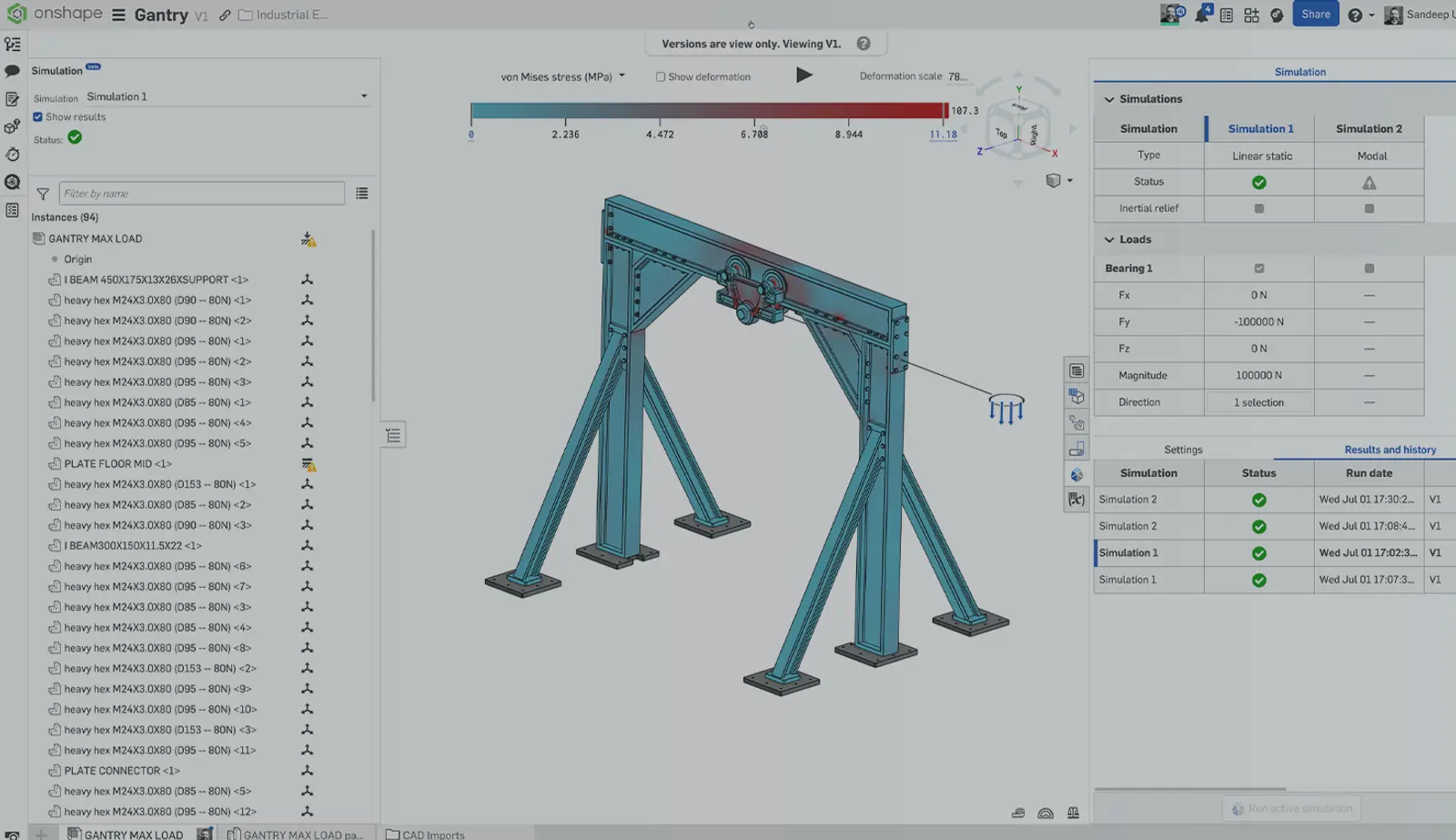
Task: Switch to Results and history tab
Action: (1390, 450)
